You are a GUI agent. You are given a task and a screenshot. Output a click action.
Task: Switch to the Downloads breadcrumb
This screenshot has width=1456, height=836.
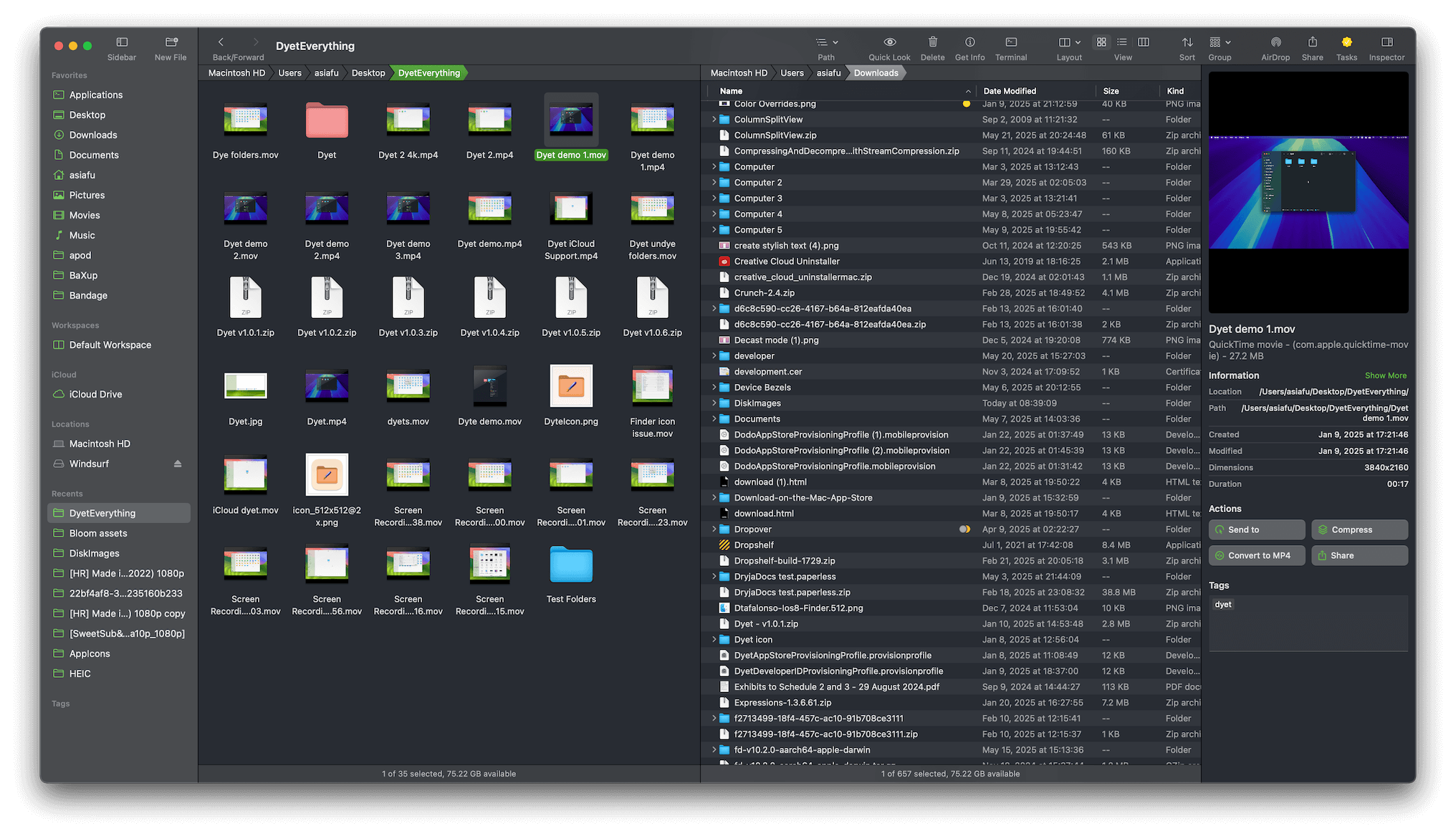click(x=876, y=72)
